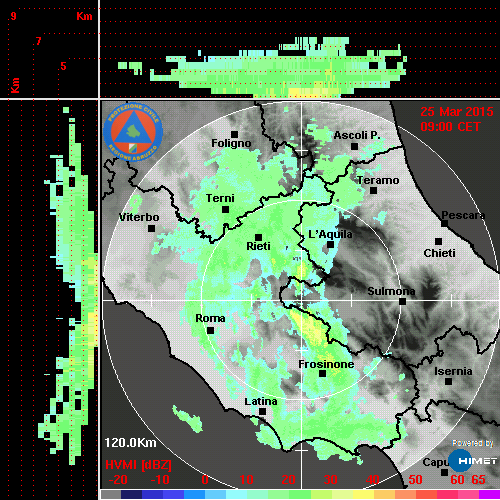Pick the blue 0 dBZ color swatch

click(195, 494)
